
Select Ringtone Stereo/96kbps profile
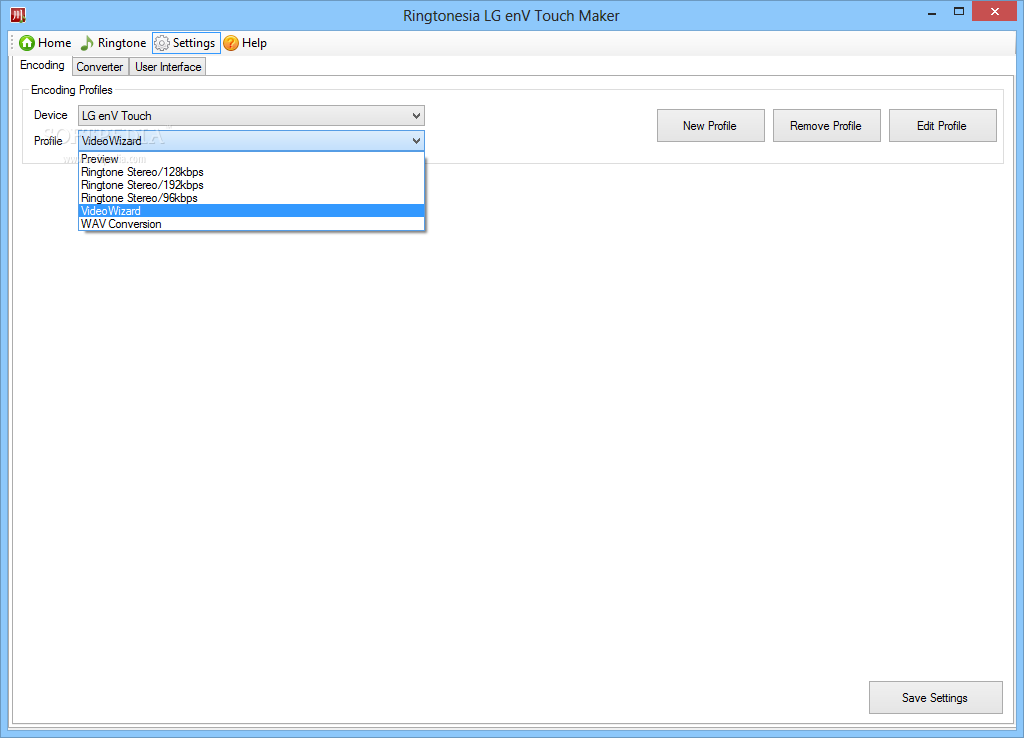coord(251,198)
